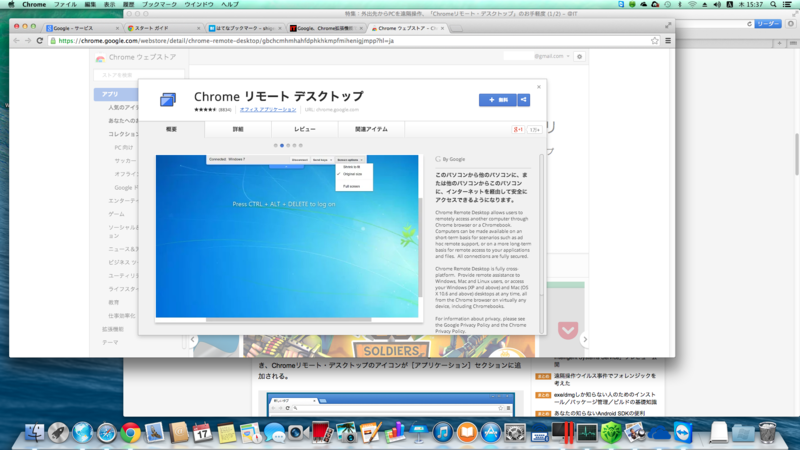Open System Preferences from the Dock

click(515, 433)
